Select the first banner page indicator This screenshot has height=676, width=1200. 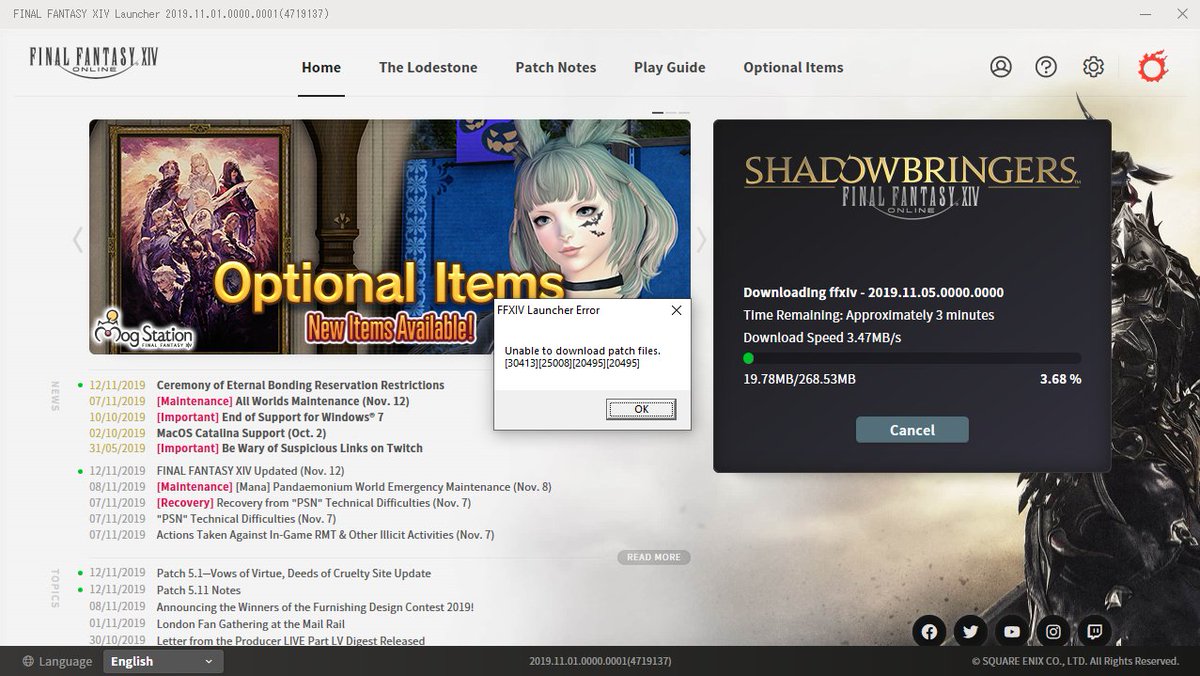click(658, 112)
